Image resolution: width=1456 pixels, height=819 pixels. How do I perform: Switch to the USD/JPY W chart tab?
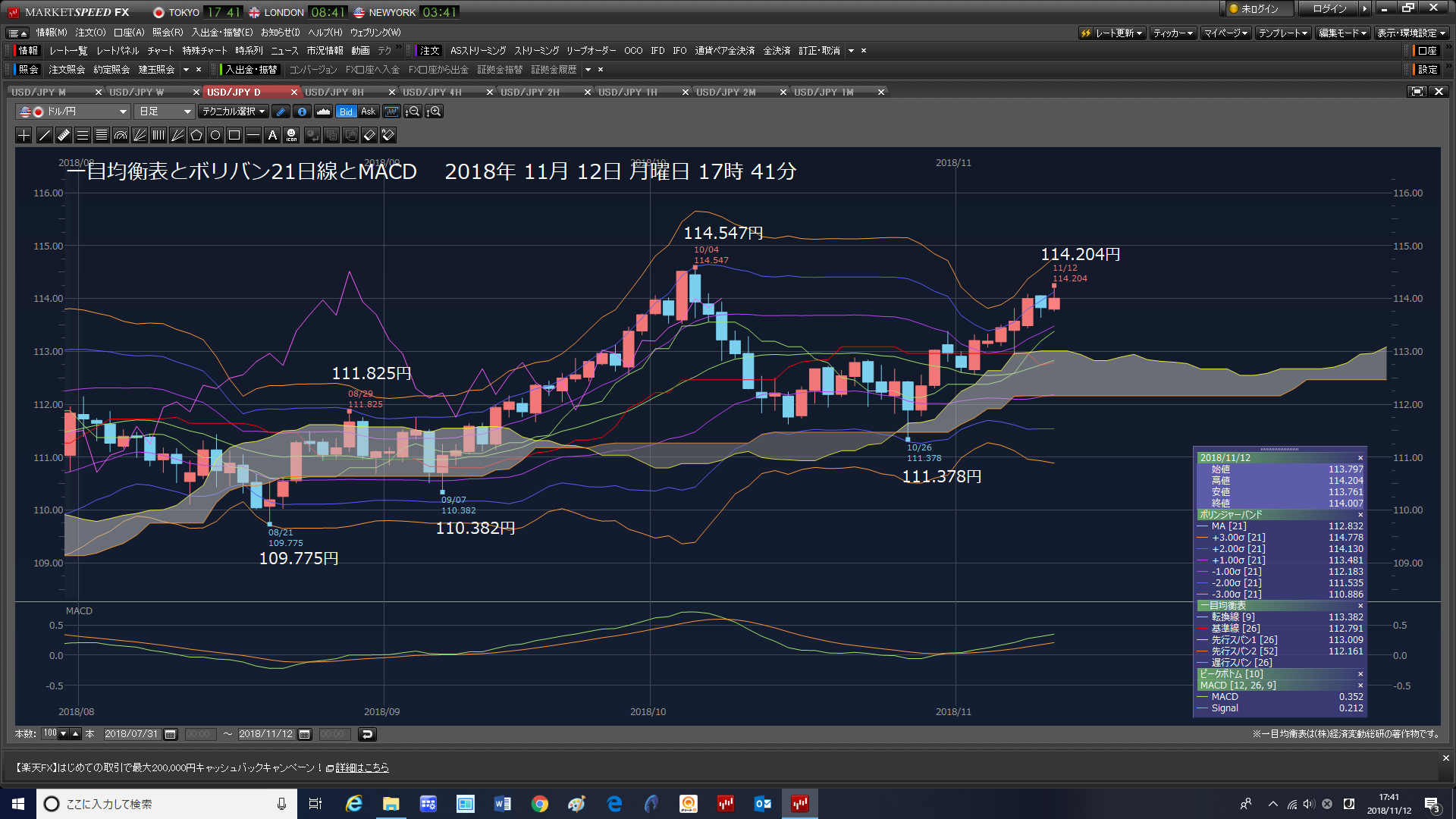click(136, 92)
